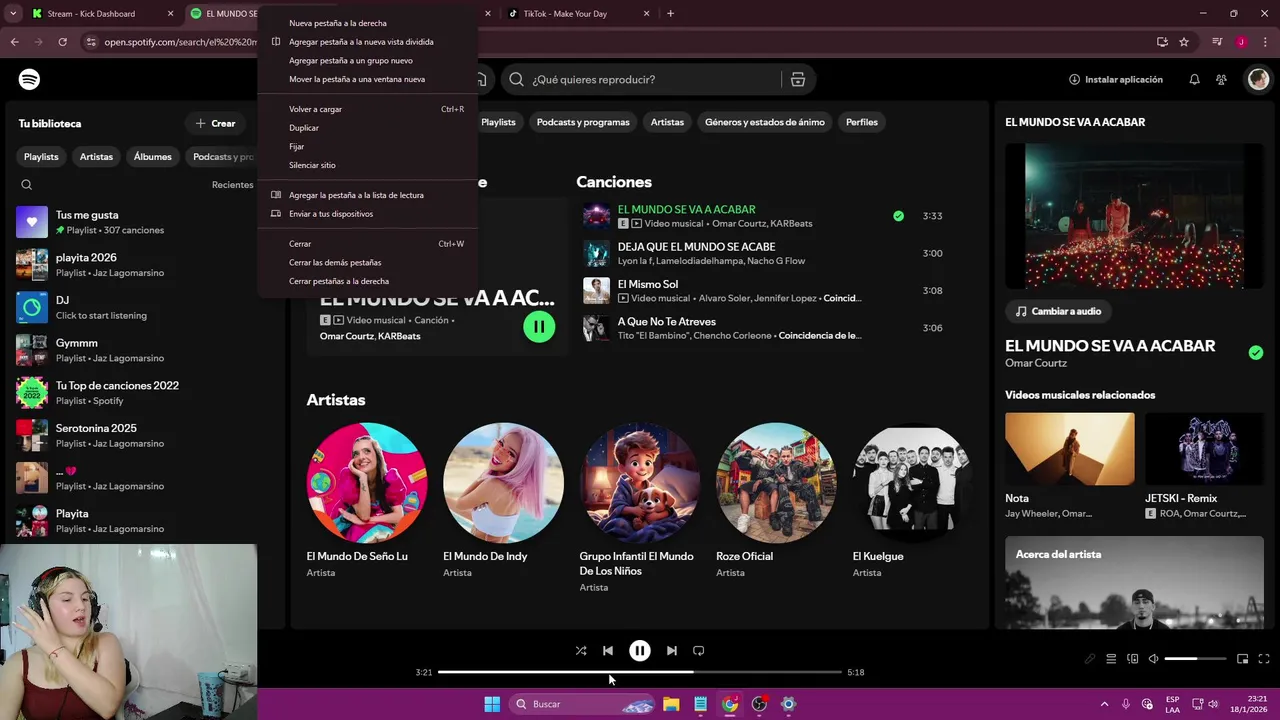
Task: Filter the search results by Perfiles
Action: [x=862, y=122]
